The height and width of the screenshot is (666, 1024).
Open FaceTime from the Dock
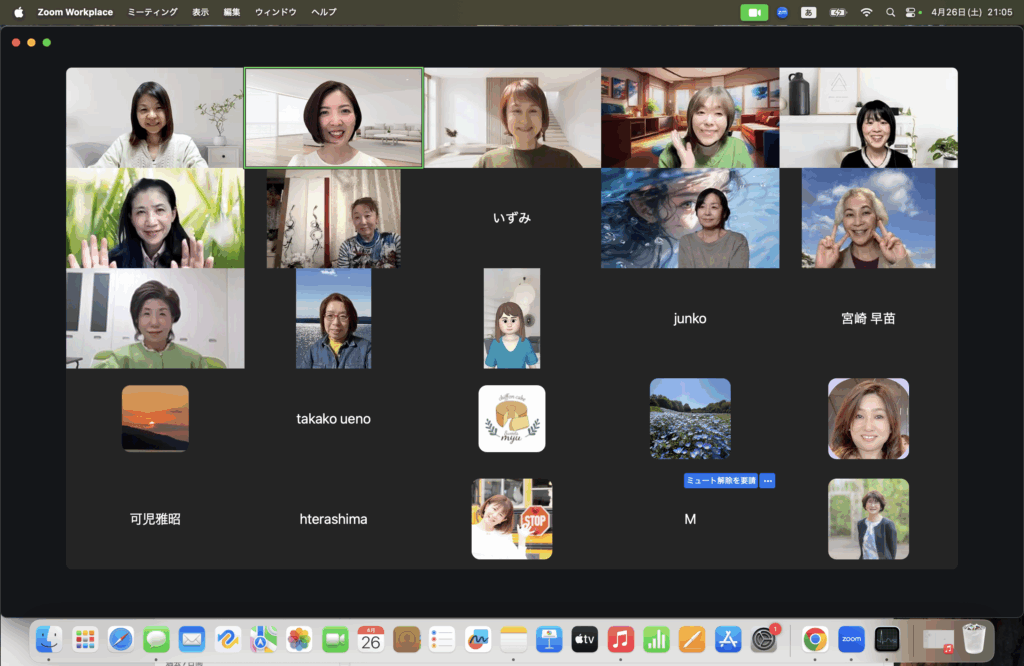coord(335,639)
